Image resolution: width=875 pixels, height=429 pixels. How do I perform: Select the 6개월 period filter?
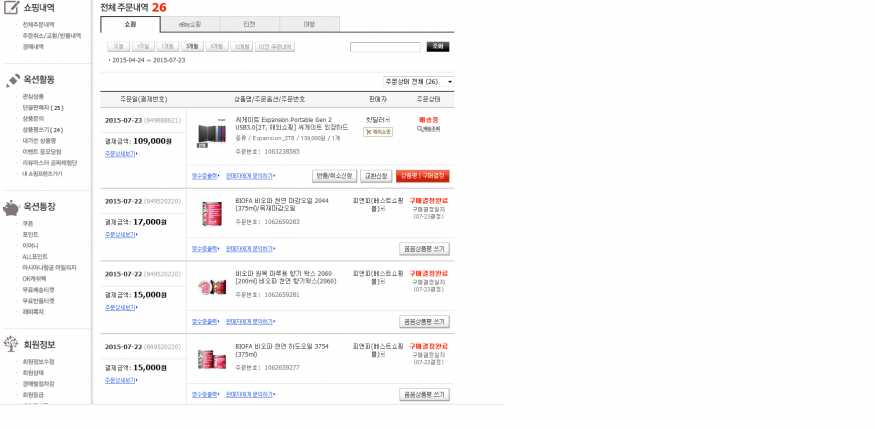coord(216,46)
